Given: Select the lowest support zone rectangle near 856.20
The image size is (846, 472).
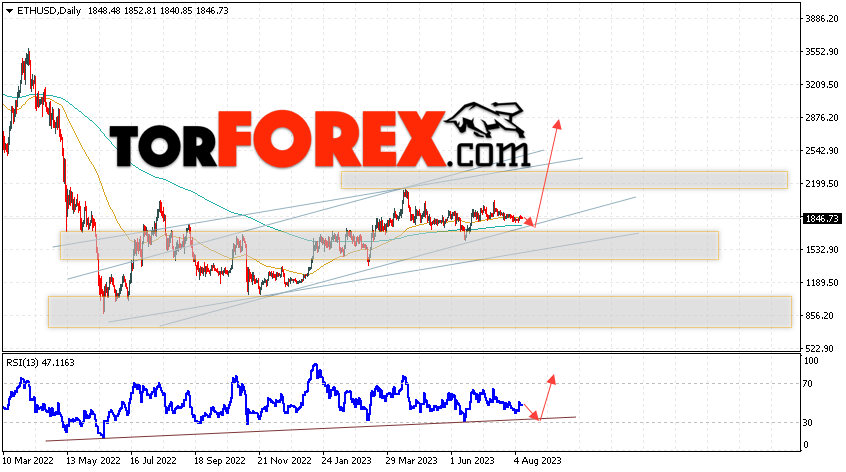Looking at the screenshot, I should 420,312.
